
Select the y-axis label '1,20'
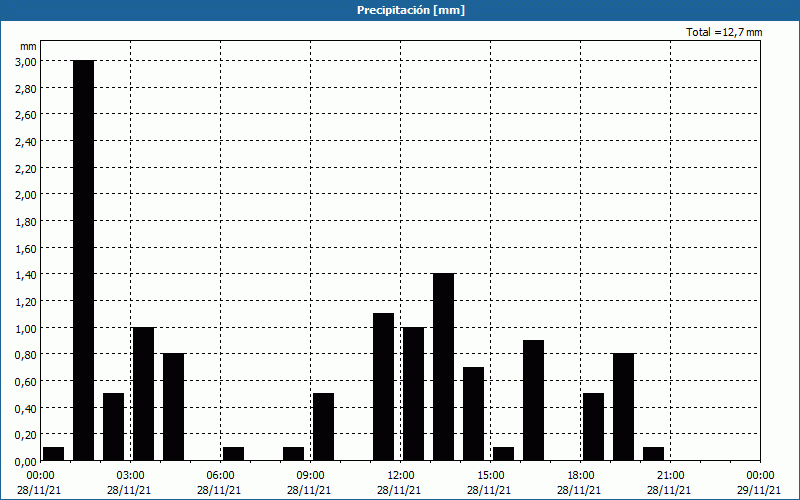(27, 302)
